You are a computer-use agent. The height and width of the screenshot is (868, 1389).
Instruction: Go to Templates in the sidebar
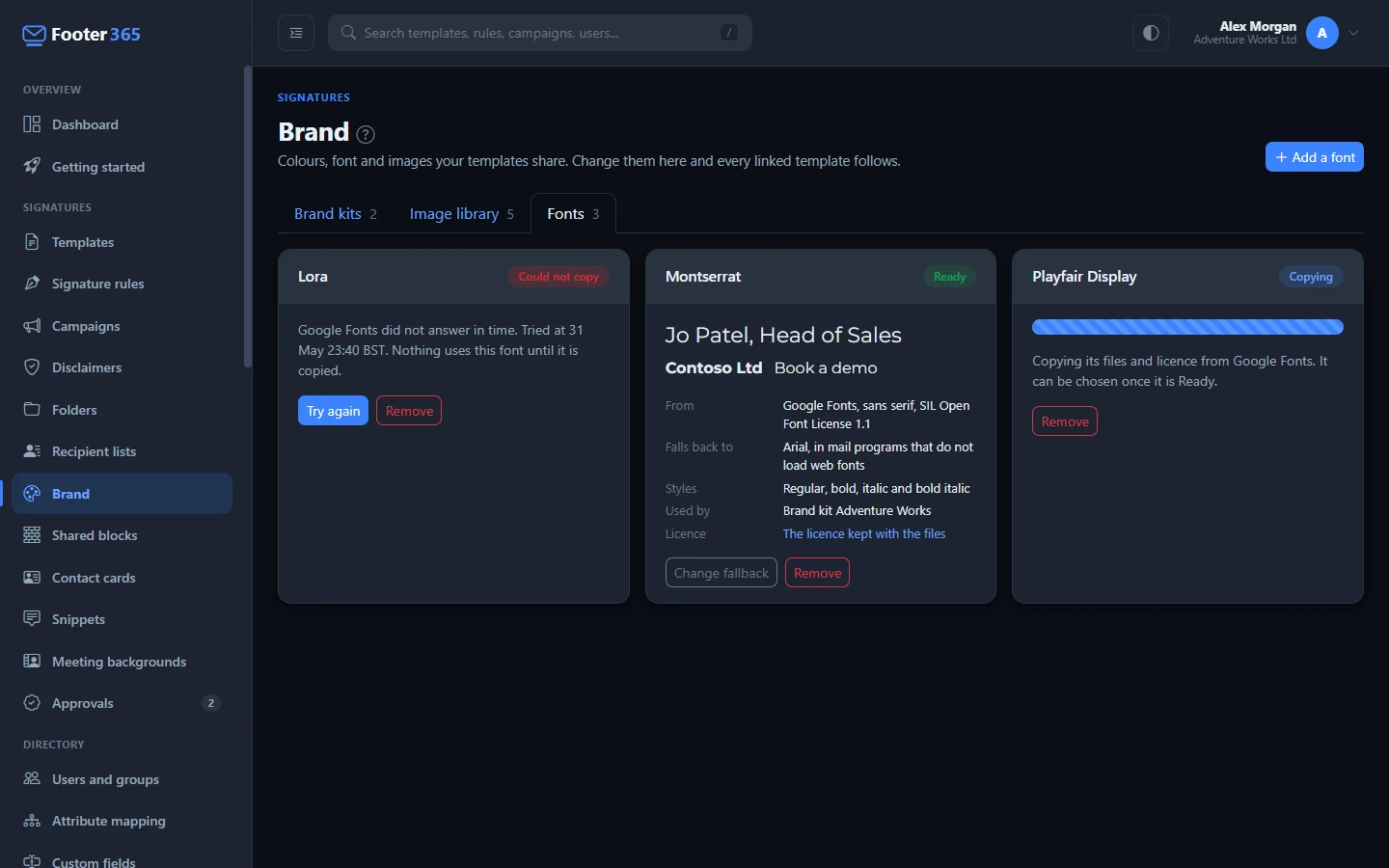pyautogui.click(x=123, y=242)
